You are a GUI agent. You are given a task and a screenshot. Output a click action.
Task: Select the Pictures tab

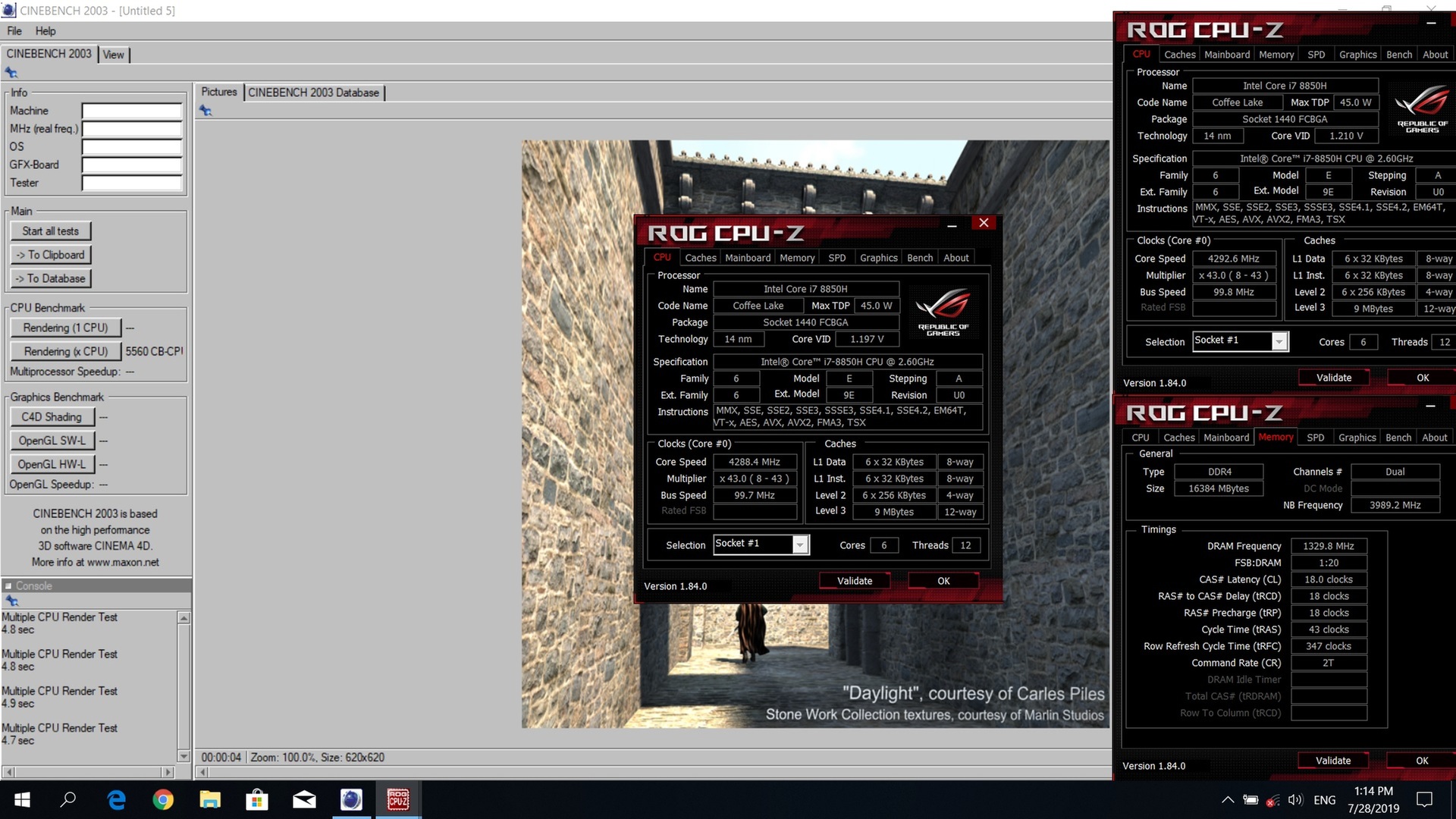[x=219, y=92]
